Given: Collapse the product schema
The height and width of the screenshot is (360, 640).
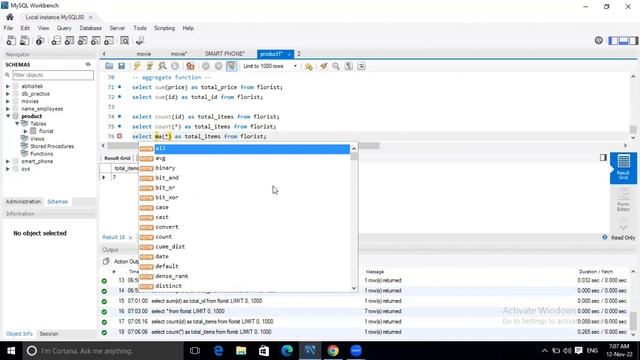Looking at the screenshot, I should pos(8,116).
